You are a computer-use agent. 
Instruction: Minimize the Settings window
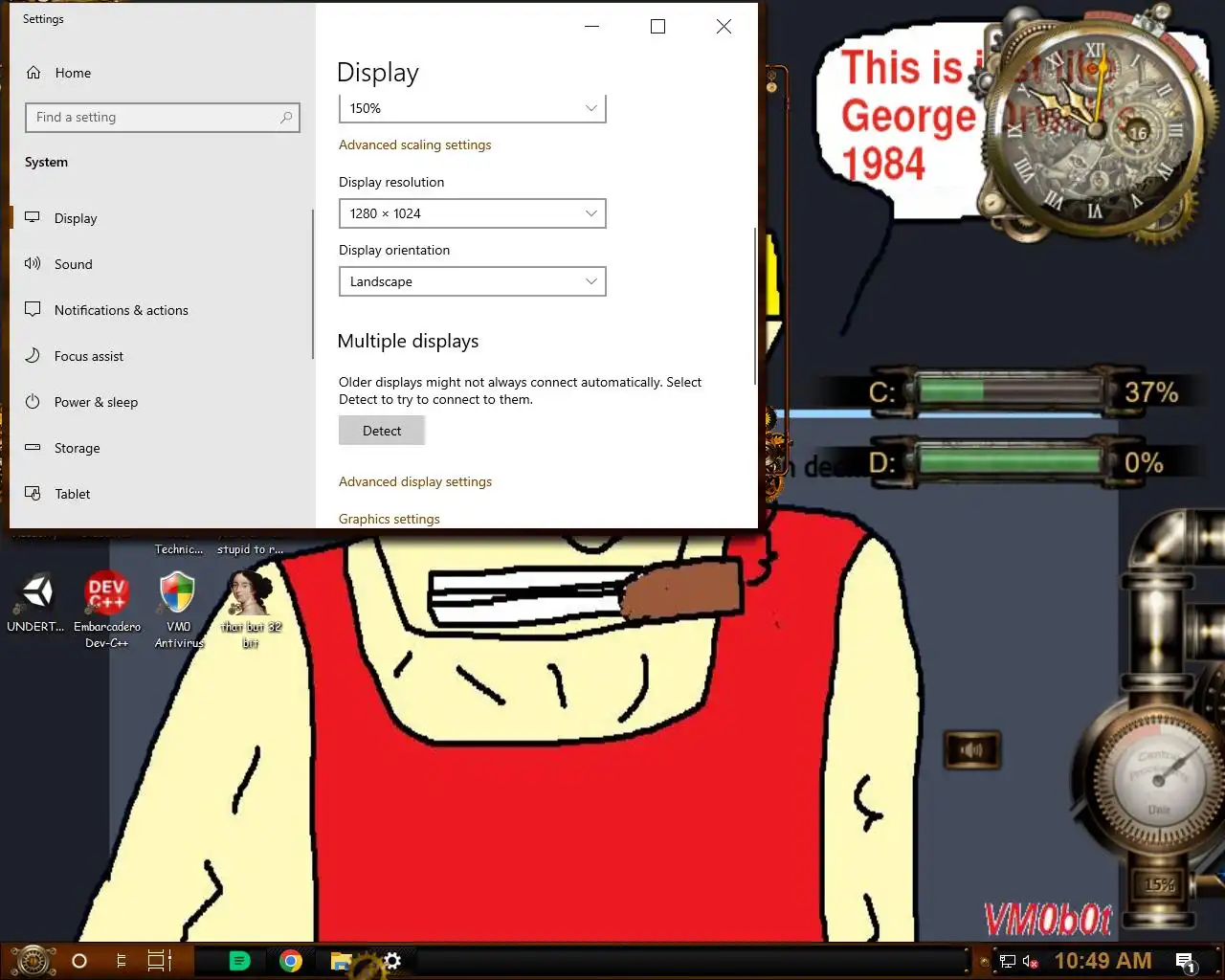coord(592,27)
